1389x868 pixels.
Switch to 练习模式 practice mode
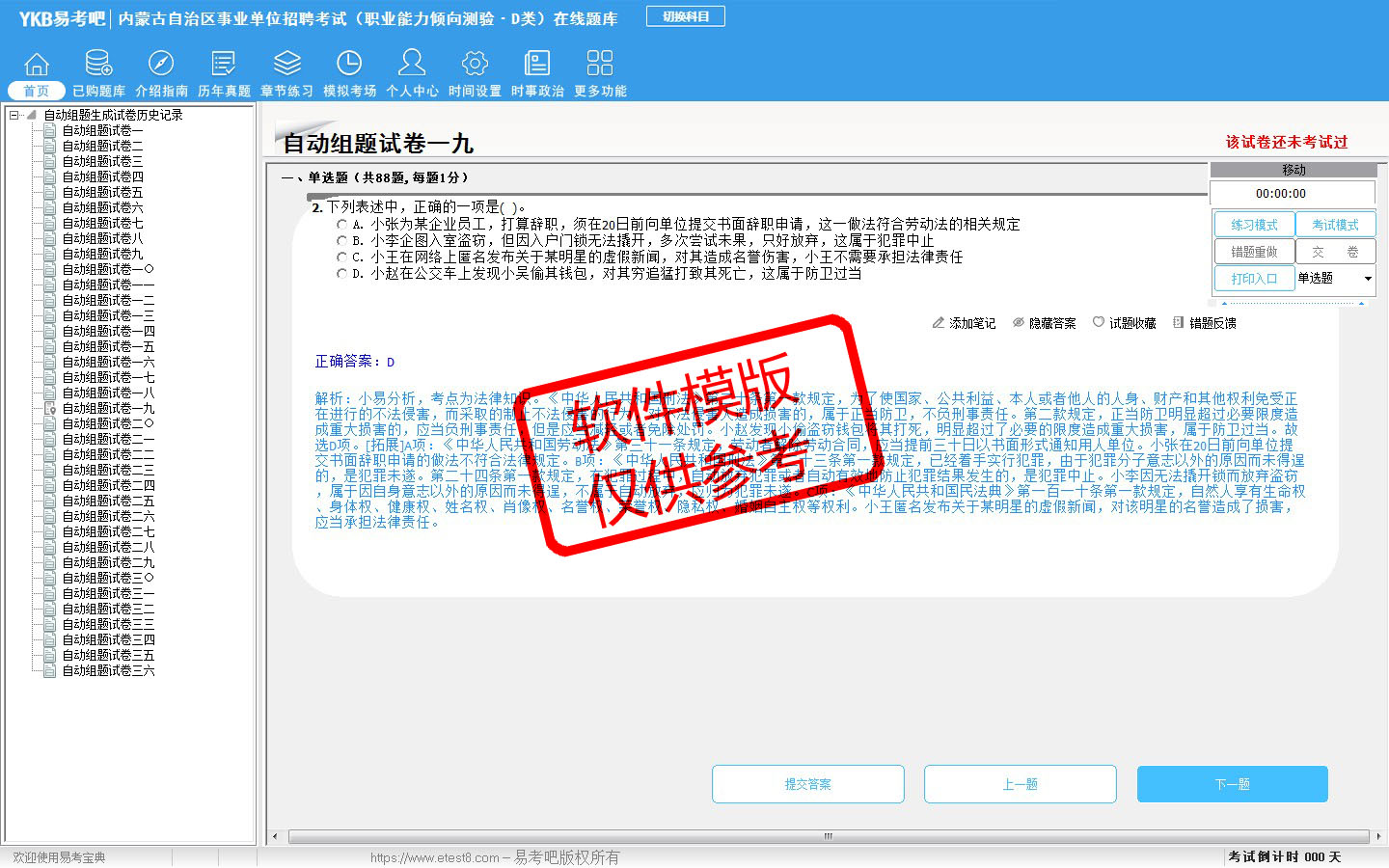[x=1254, y=225]
